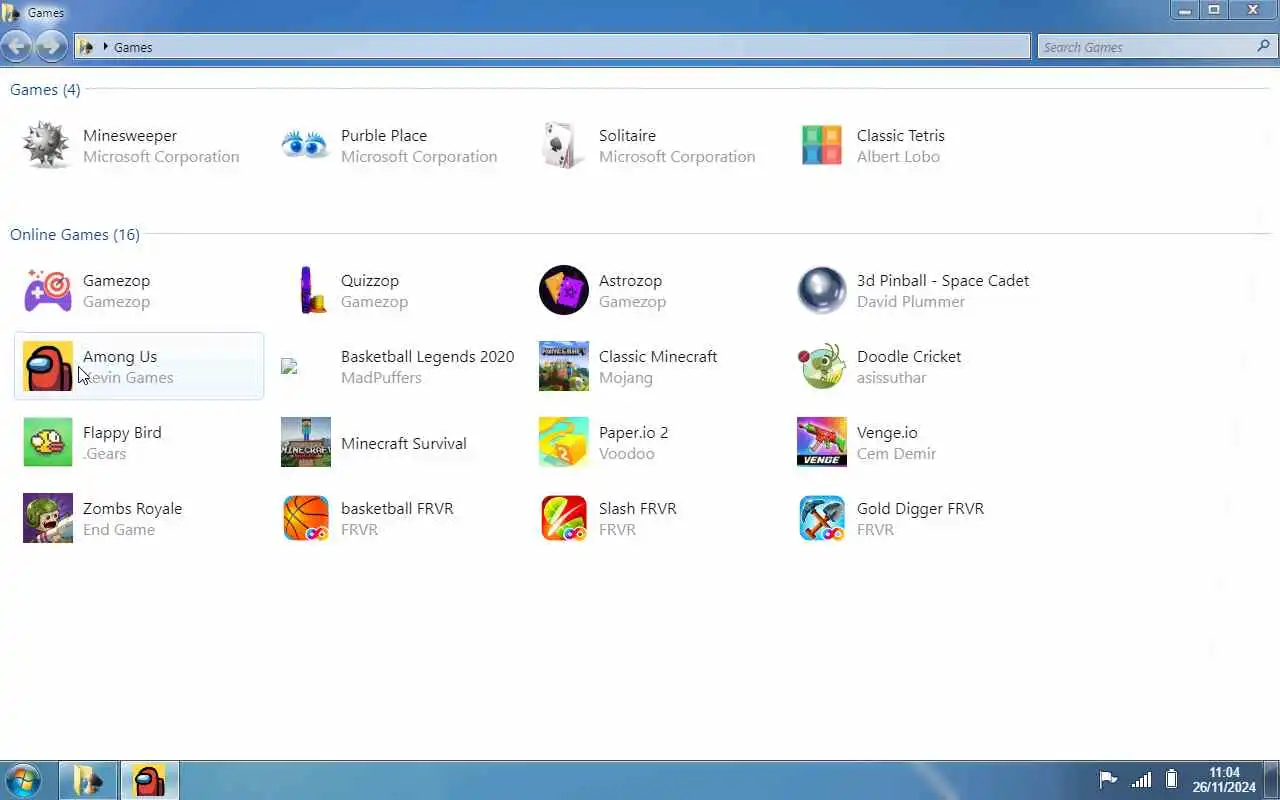
Task: Select the Among Us red crewmate icon
Action: [x=48, y=366]
